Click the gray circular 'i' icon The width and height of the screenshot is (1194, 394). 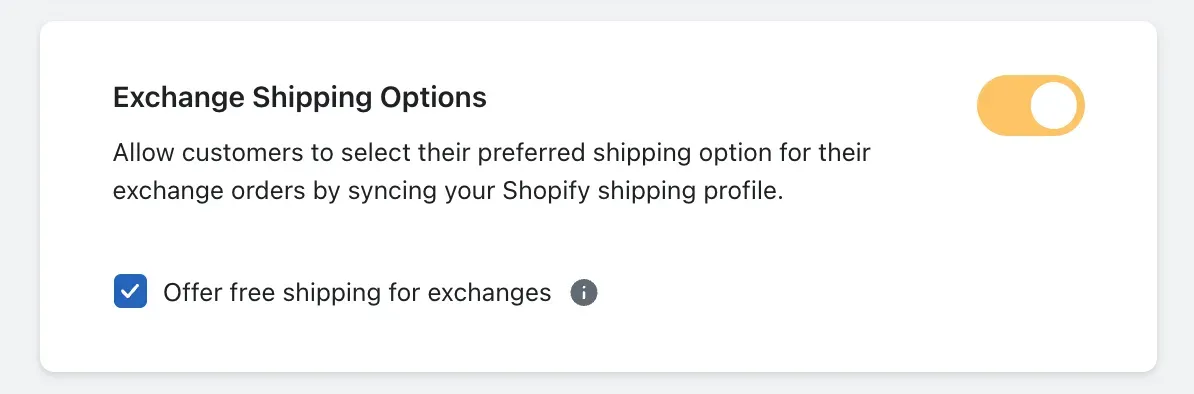[x=584, y=293]
